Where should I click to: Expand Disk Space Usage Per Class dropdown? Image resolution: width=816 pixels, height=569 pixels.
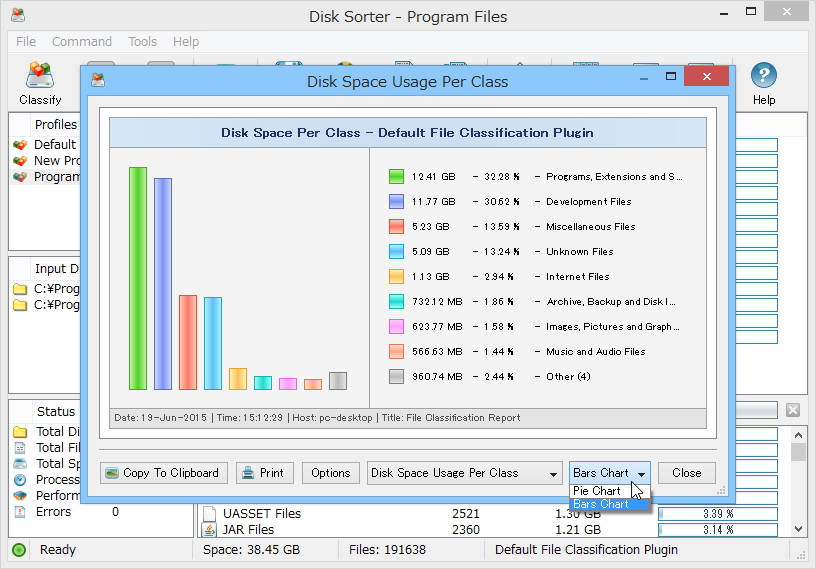coord(465,473)
